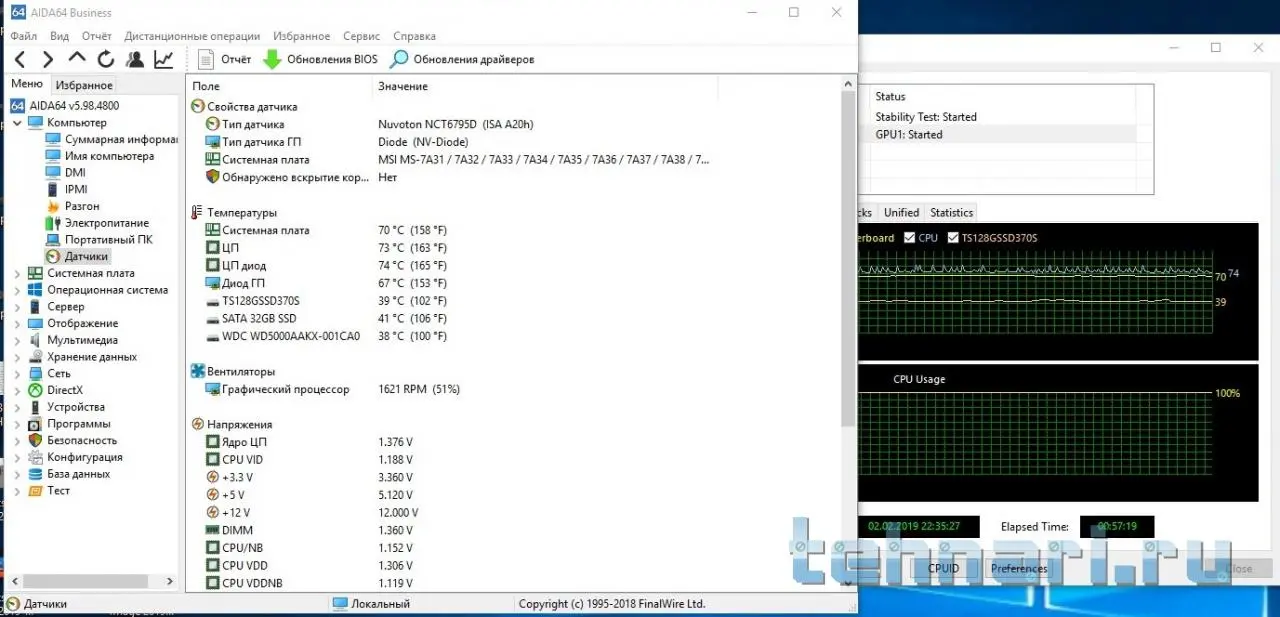Open the Сервис menu
The image size is (1280, 617).
pos(361,36)
